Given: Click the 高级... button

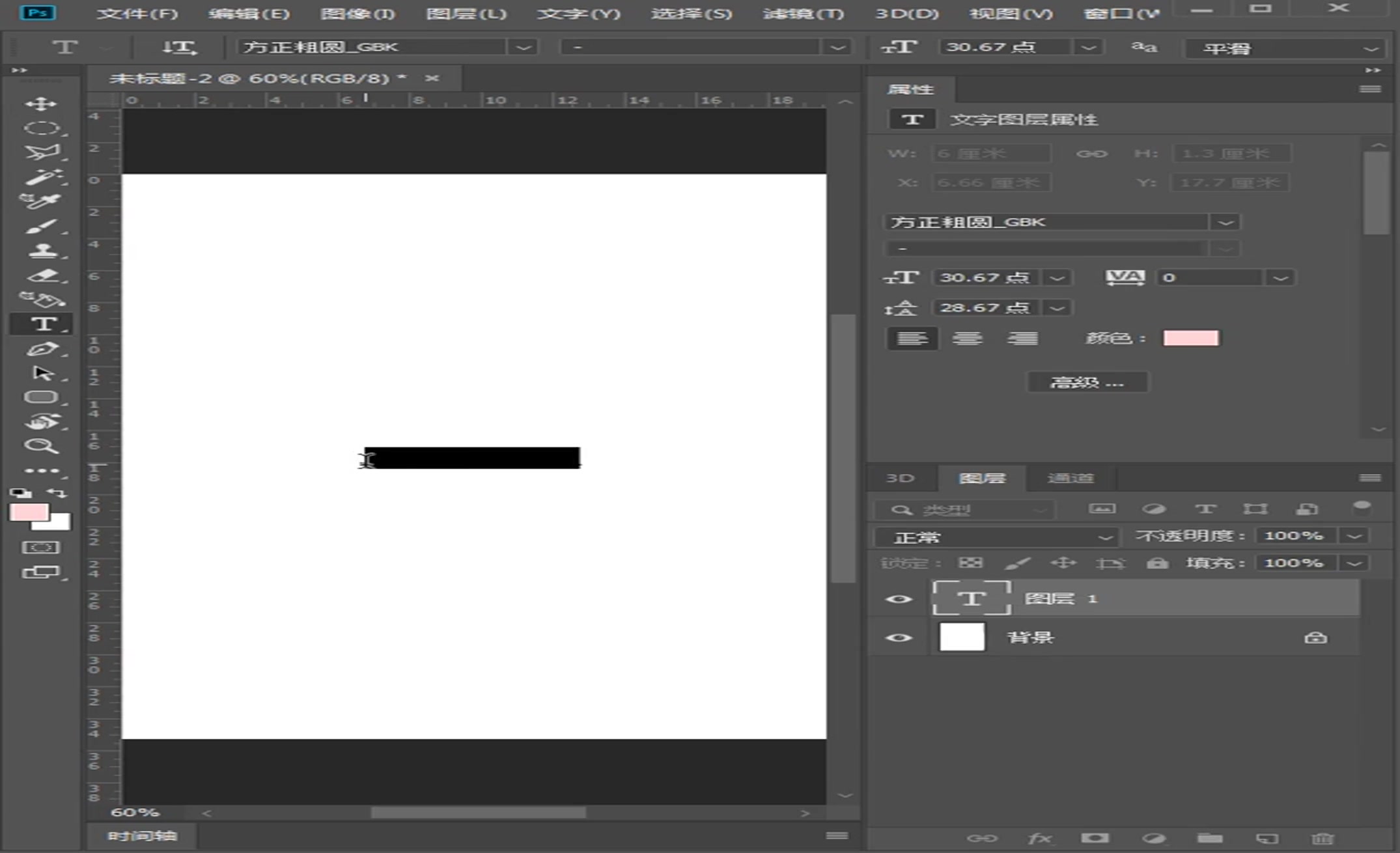Looking at the screenshot, I should [1087, 382].
